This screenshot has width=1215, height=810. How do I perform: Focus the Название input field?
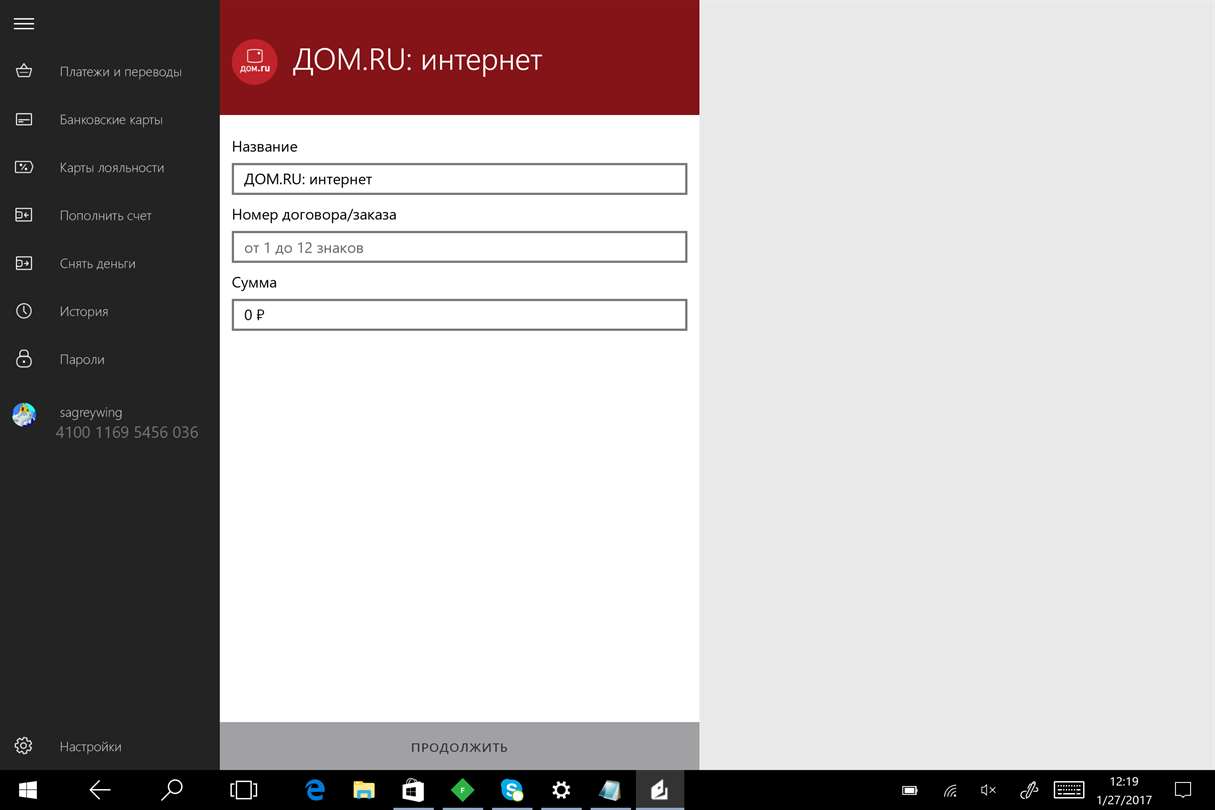point(459,179)
